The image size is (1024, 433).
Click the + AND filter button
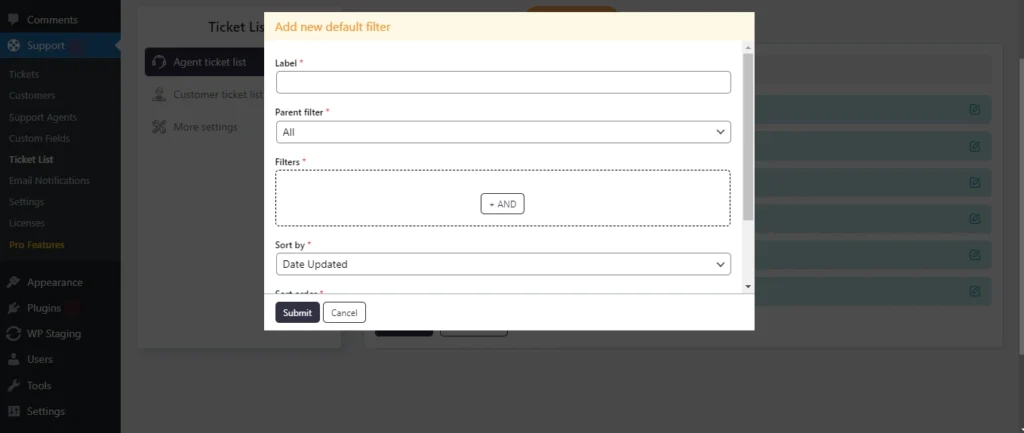(502, 204)
